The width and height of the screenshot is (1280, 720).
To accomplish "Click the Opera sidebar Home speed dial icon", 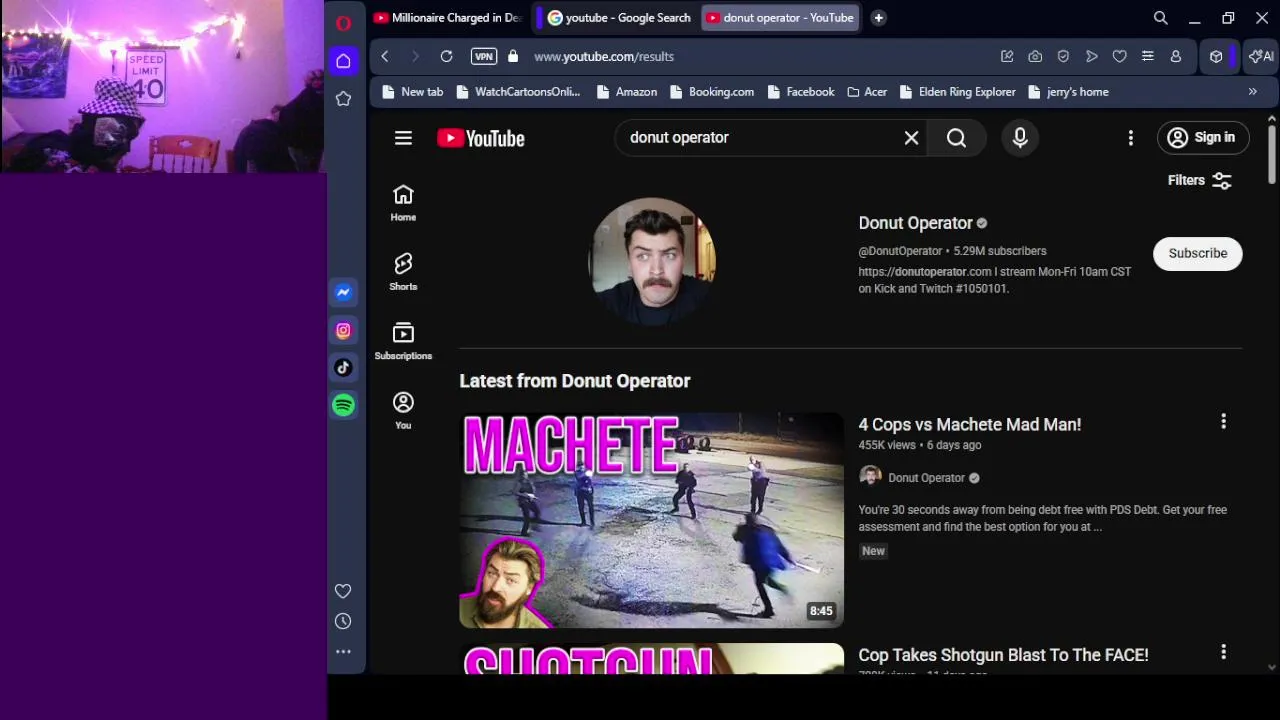I will (x=343, y=61).
